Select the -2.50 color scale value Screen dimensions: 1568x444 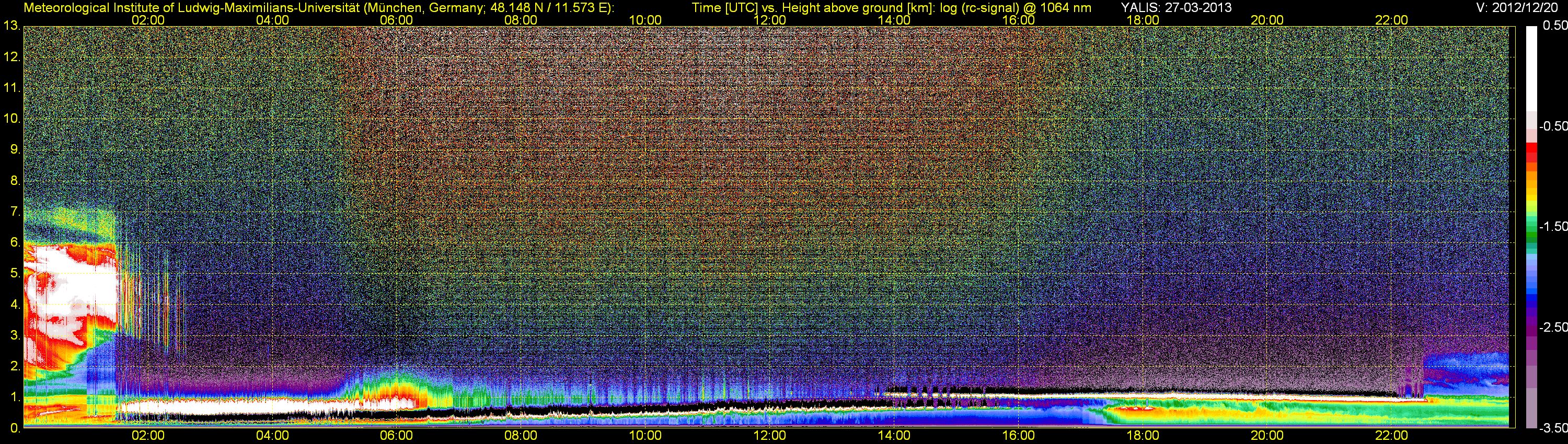(x=1553, y=327)
